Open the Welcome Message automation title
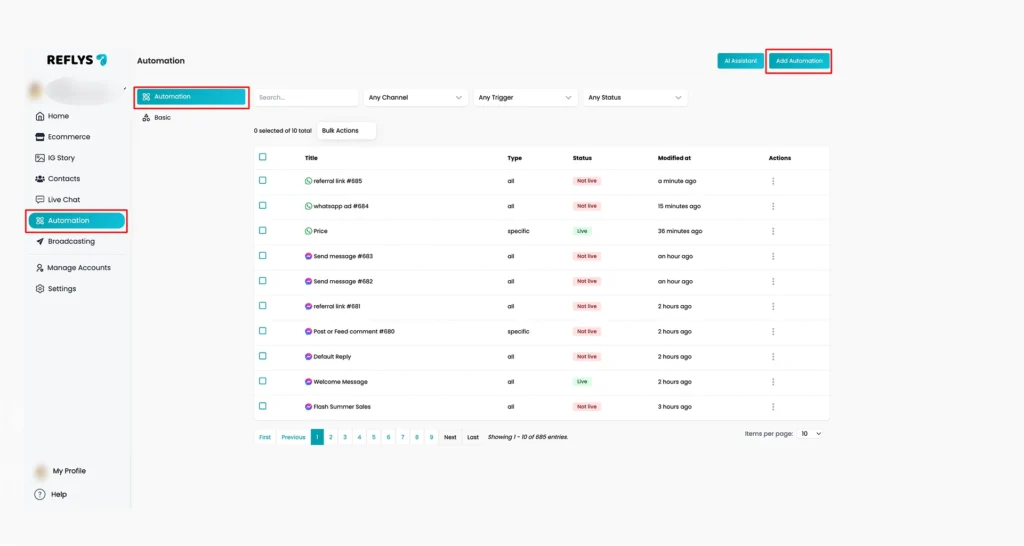The width and height of the screenshot is (1024, 546). [x=340, y=382]
